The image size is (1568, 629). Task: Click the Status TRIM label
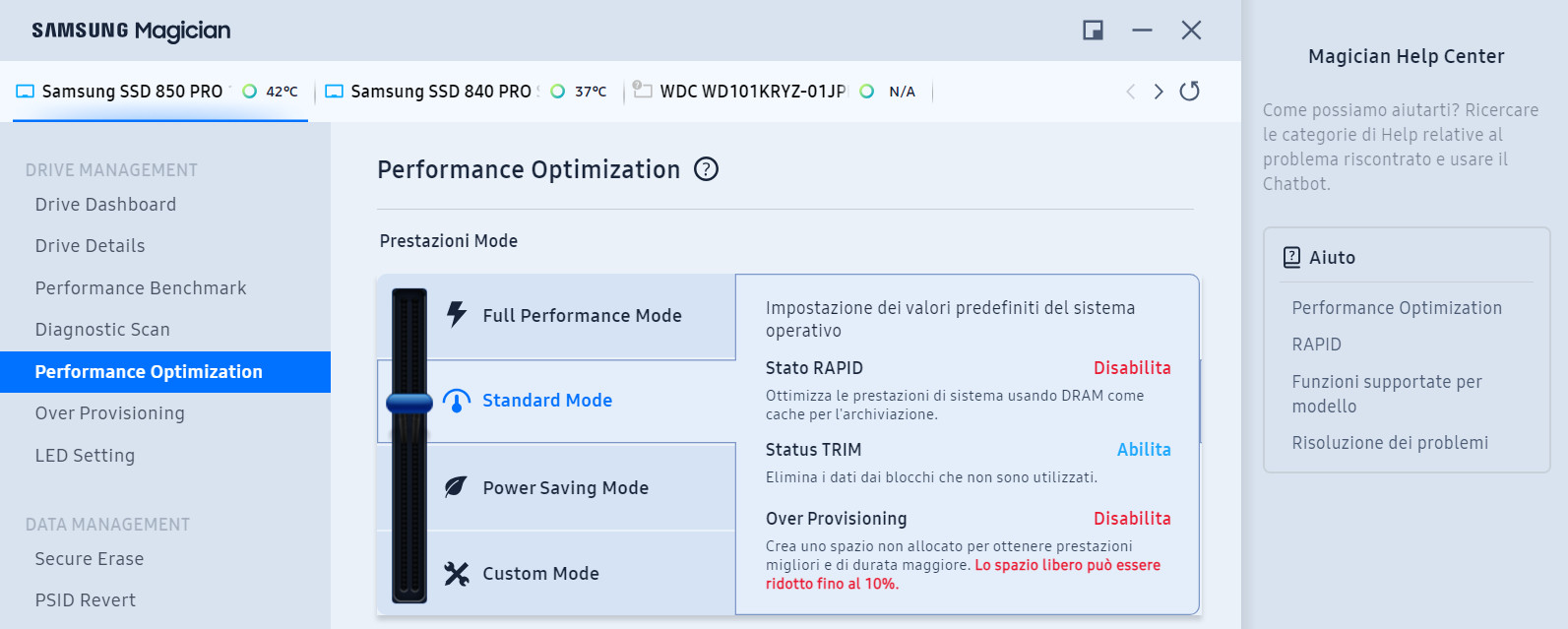(x=813, y=450)
